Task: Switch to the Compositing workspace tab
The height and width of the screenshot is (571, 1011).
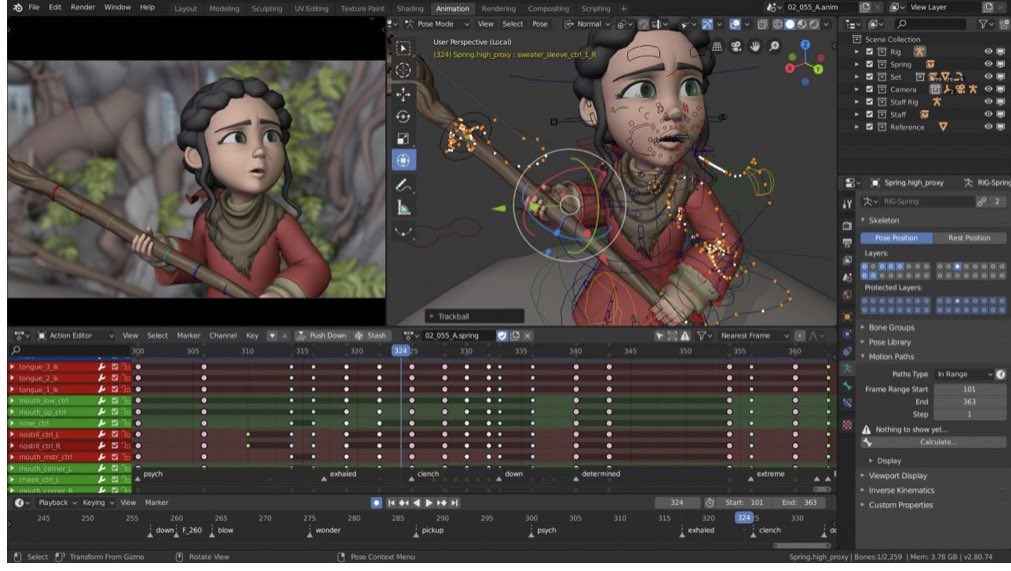Action: click(548, 9)
